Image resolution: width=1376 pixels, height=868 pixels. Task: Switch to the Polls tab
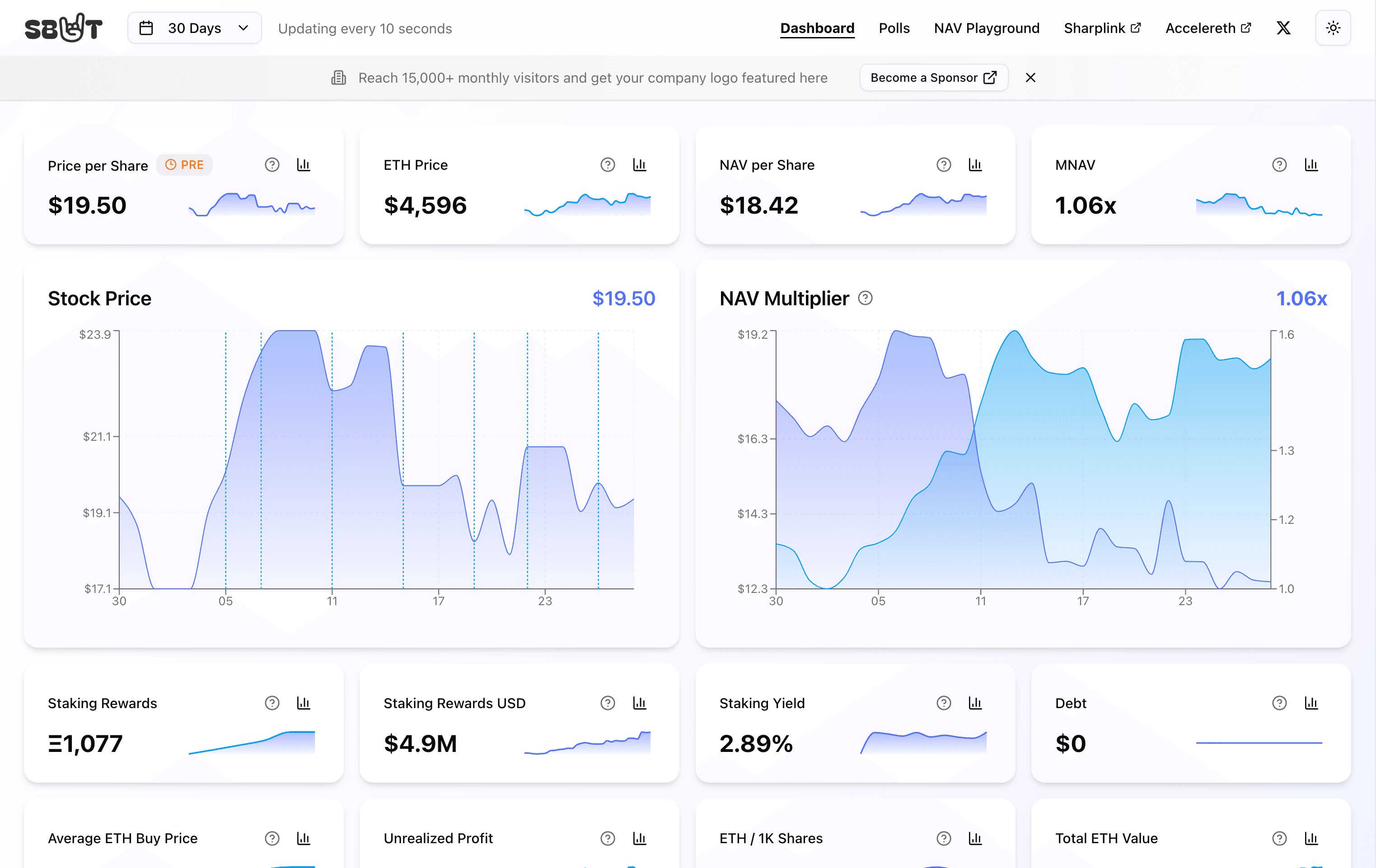(894, 28)
